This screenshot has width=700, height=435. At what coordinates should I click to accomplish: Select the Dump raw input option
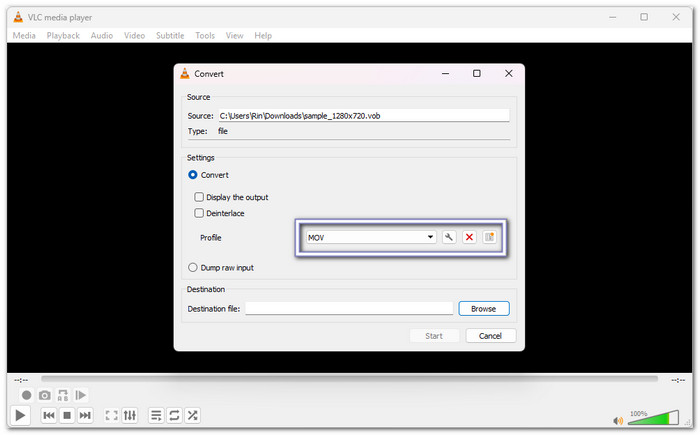[192, 268]
